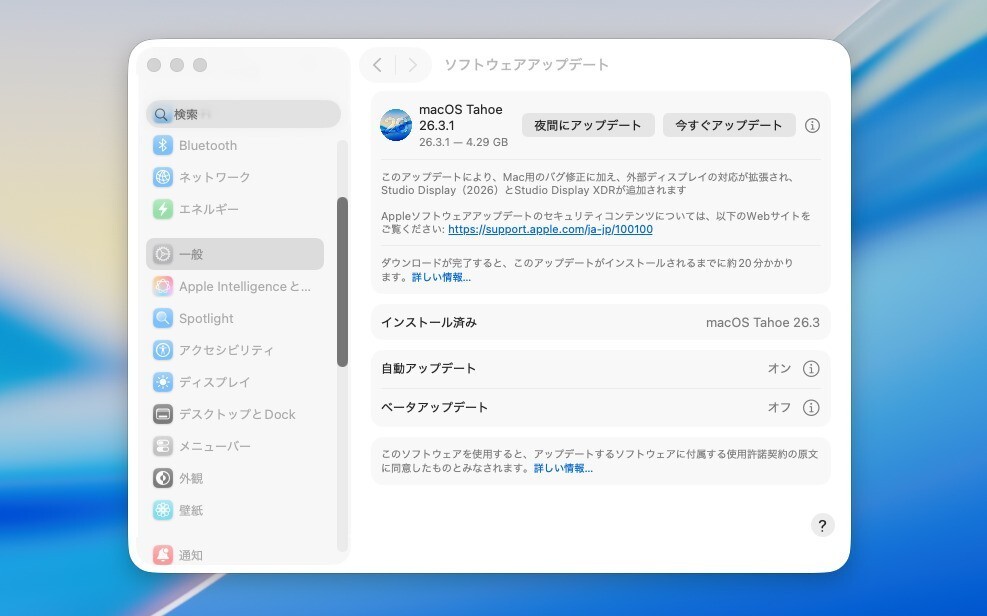Click the Bluetooth icon in sidebar
Viewport: 987px width, 616px height.
[163, 146]
